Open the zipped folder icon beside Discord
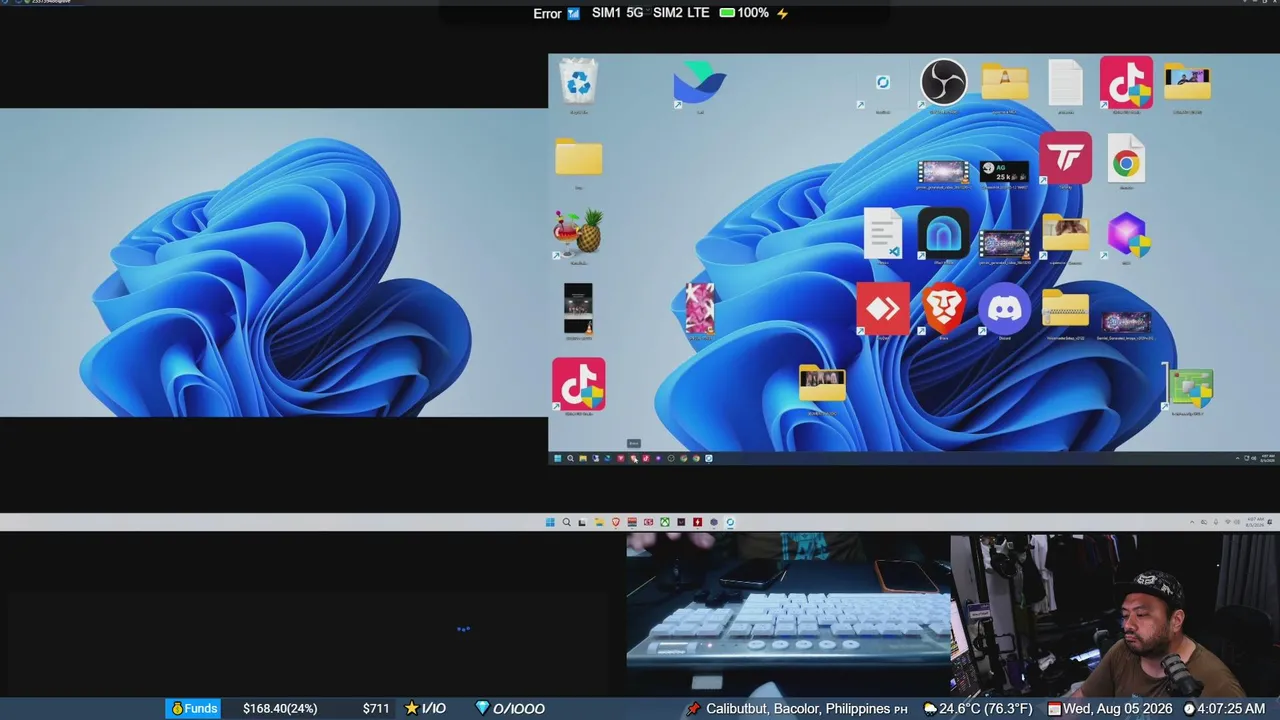This screenshot has height=720, width=1280. [1065, 308]
